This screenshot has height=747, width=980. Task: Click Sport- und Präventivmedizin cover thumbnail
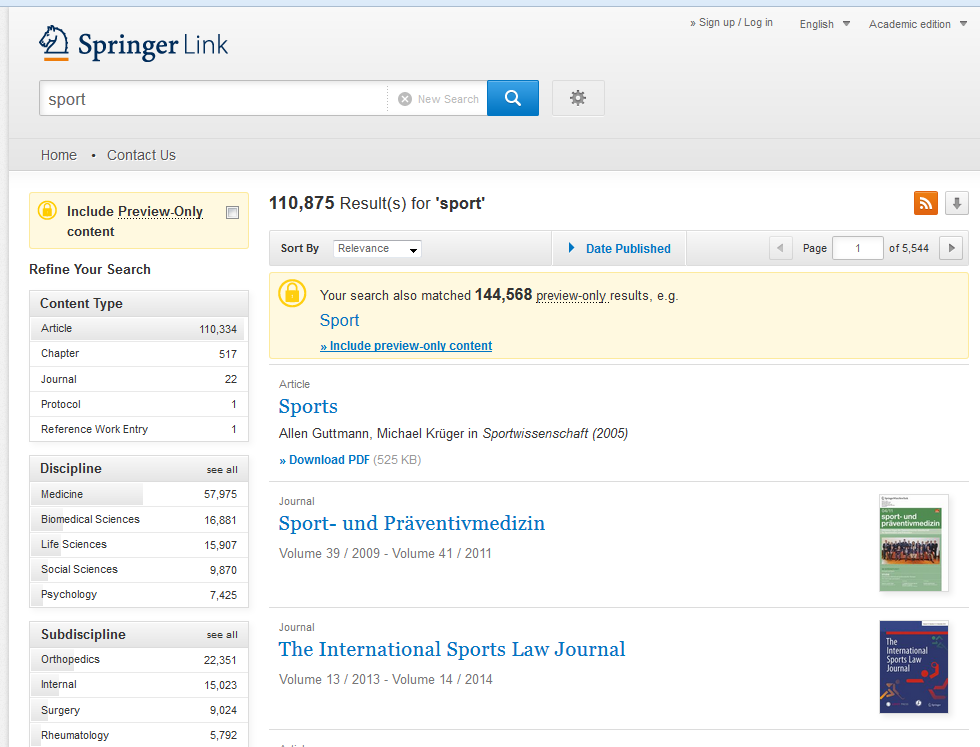914,543
